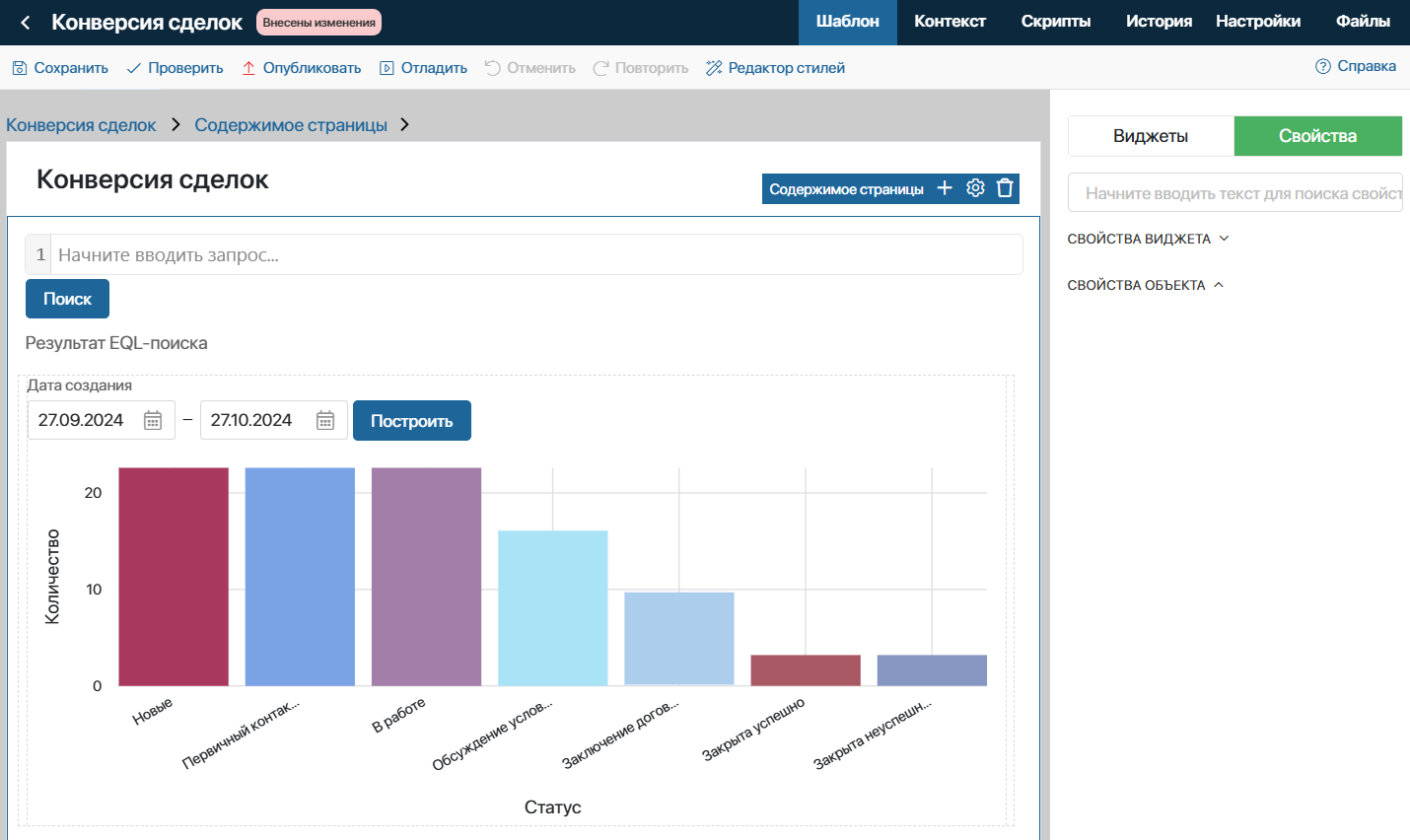Viewport: 1410px width, 840px height.
Task: Collapse the СВОЙСТВА ОБЪЕКТА section
Action: (x=1146, y=285)
